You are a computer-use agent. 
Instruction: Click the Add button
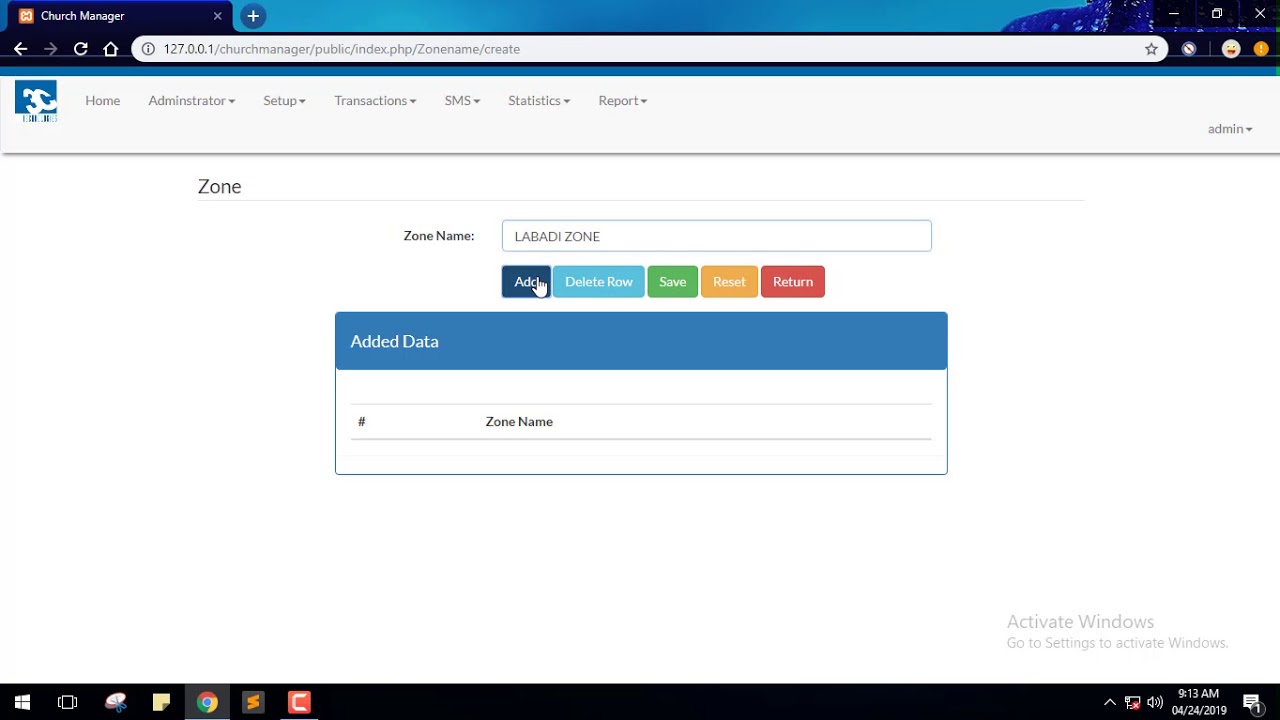tap(526, 282)
